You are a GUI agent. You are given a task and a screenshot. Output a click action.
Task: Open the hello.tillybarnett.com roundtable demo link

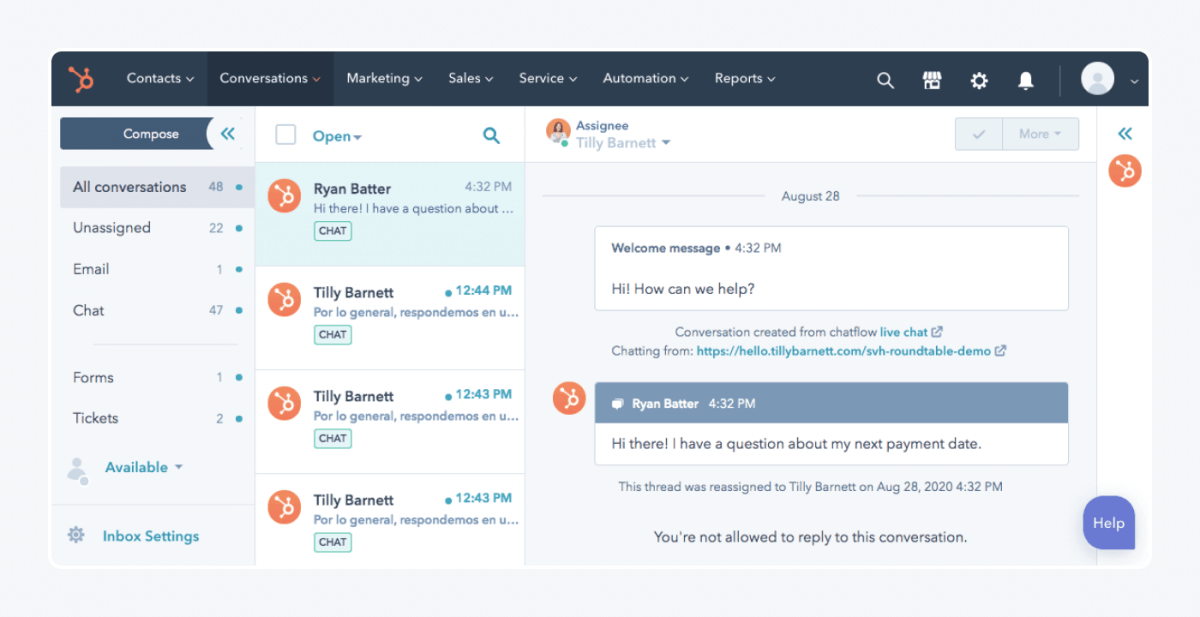tap(844, 351)
